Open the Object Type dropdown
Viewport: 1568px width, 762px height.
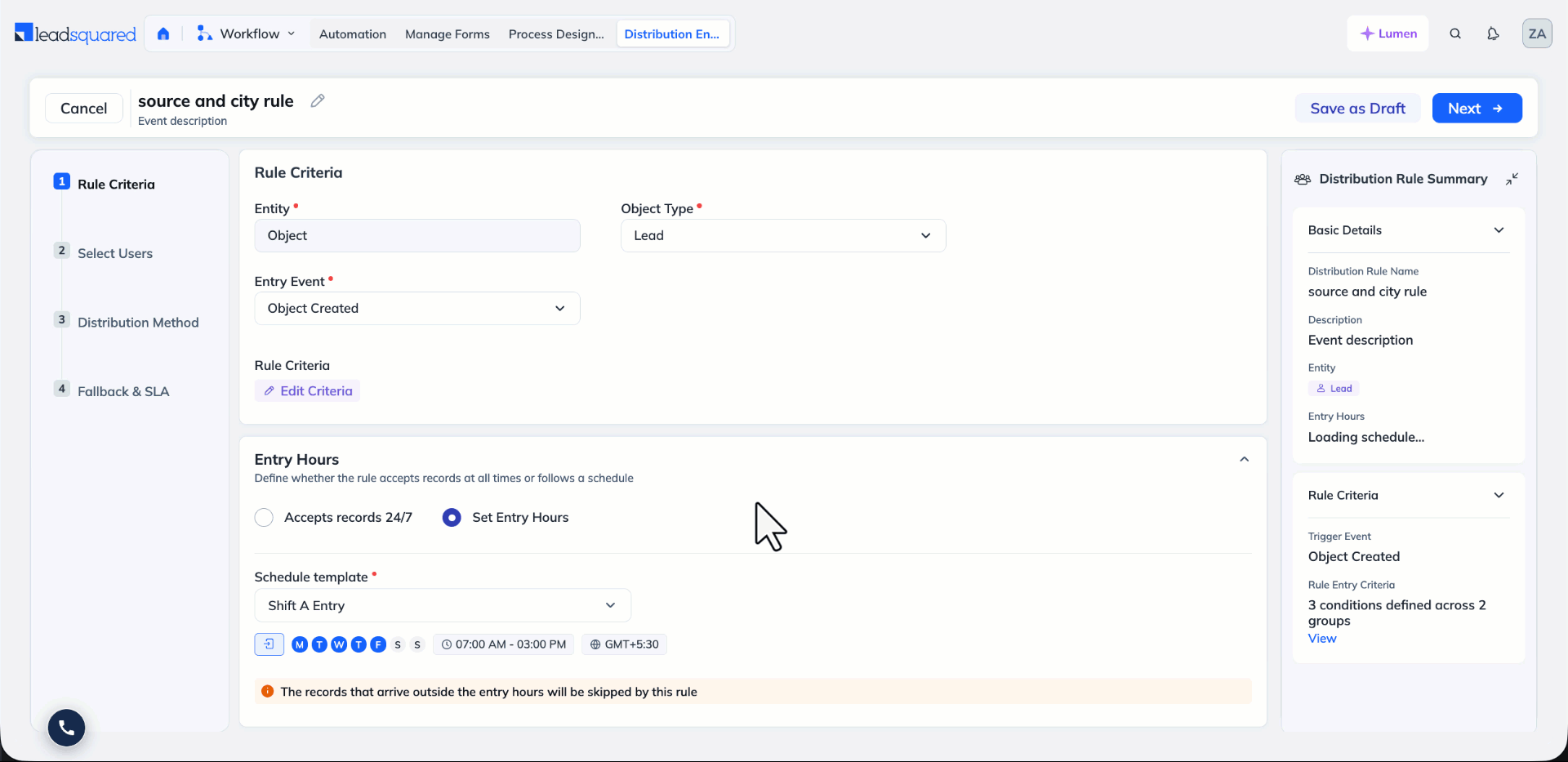tap(783, 235)
